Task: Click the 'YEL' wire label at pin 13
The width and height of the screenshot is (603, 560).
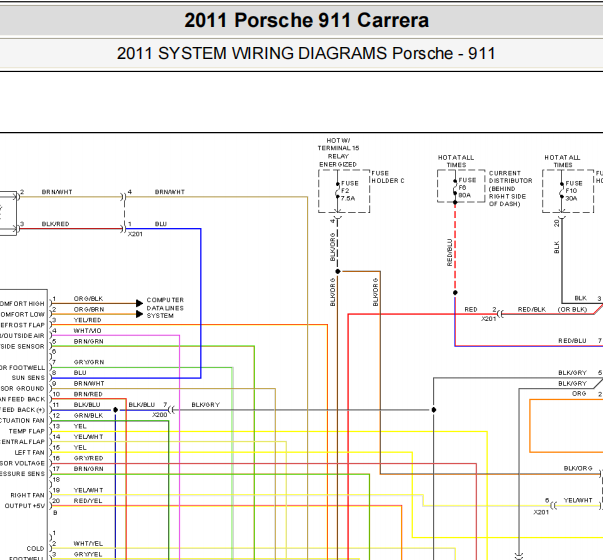Action: tap(80, 426)
